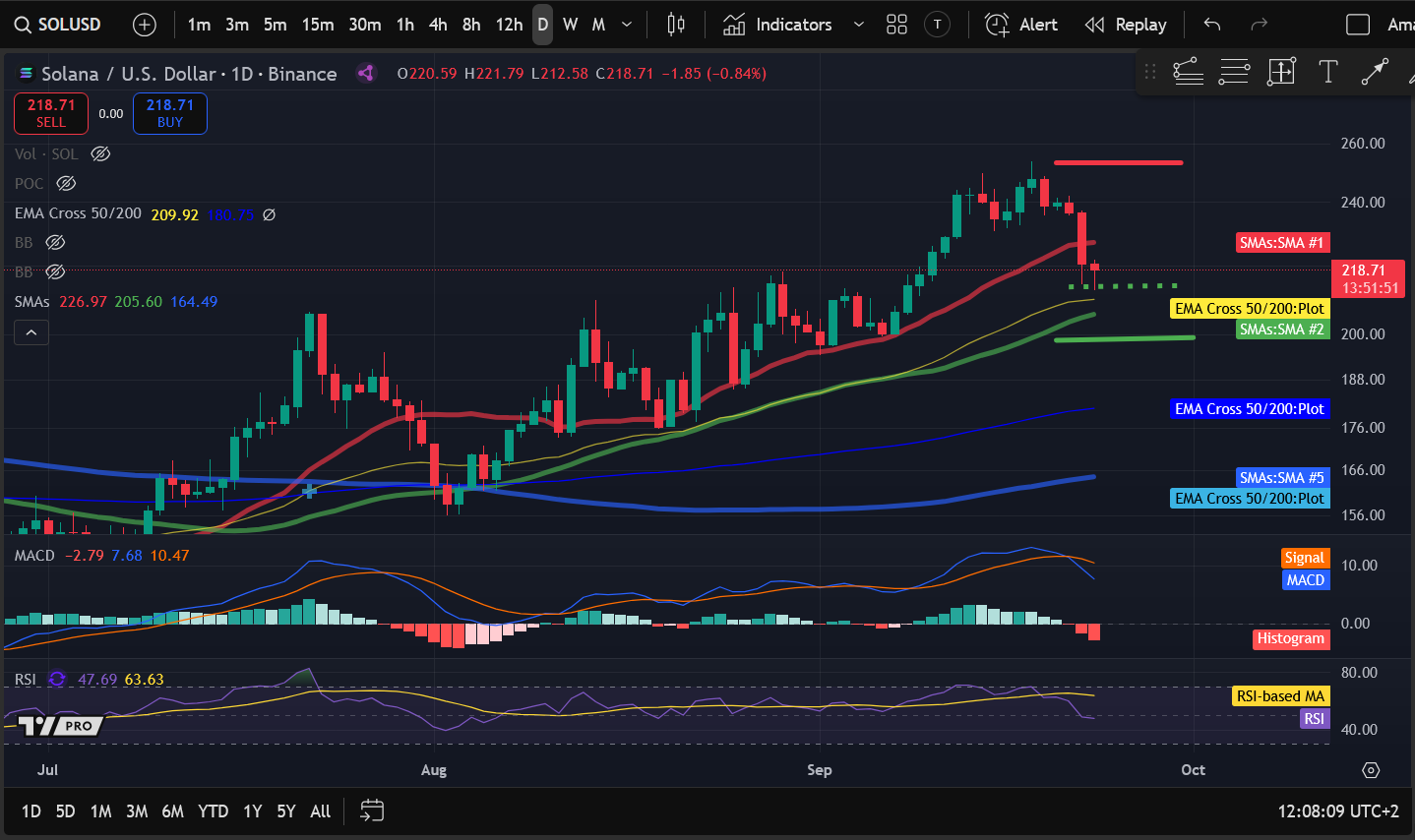
Task: Select the horizontal lines drawing tool
Action: 1234,71
